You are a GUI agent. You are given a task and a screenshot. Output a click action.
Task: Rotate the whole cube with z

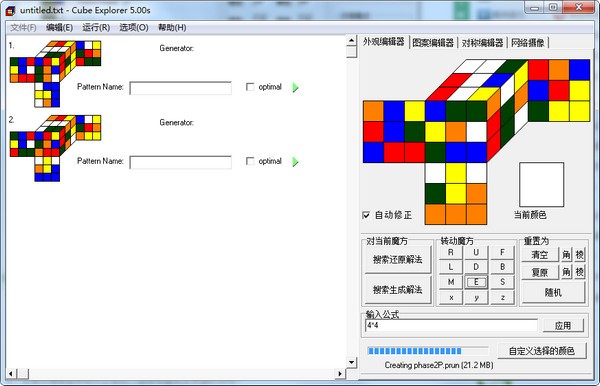click(502, 298)
